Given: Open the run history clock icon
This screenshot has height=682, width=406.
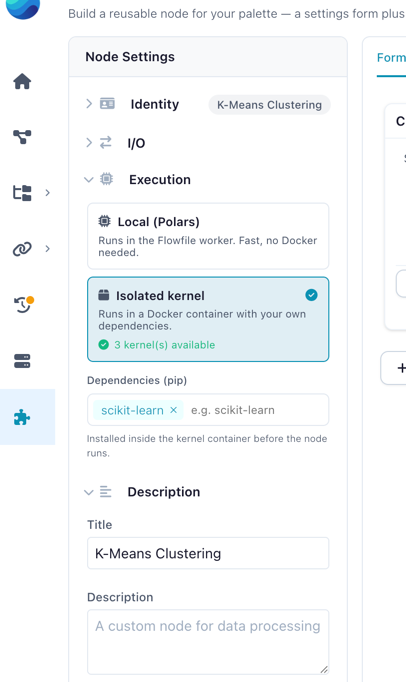Looking at the screenshot, I should [x=23, y=304].
